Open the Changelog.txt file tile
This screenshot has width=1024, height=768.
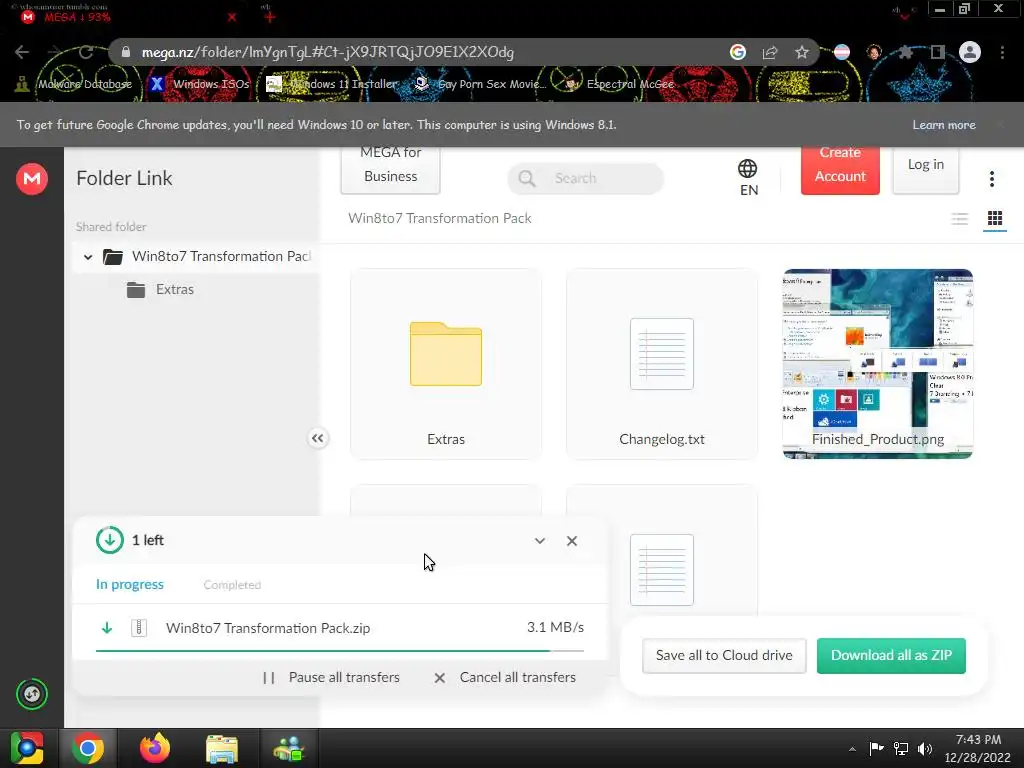tap(662, 364)
